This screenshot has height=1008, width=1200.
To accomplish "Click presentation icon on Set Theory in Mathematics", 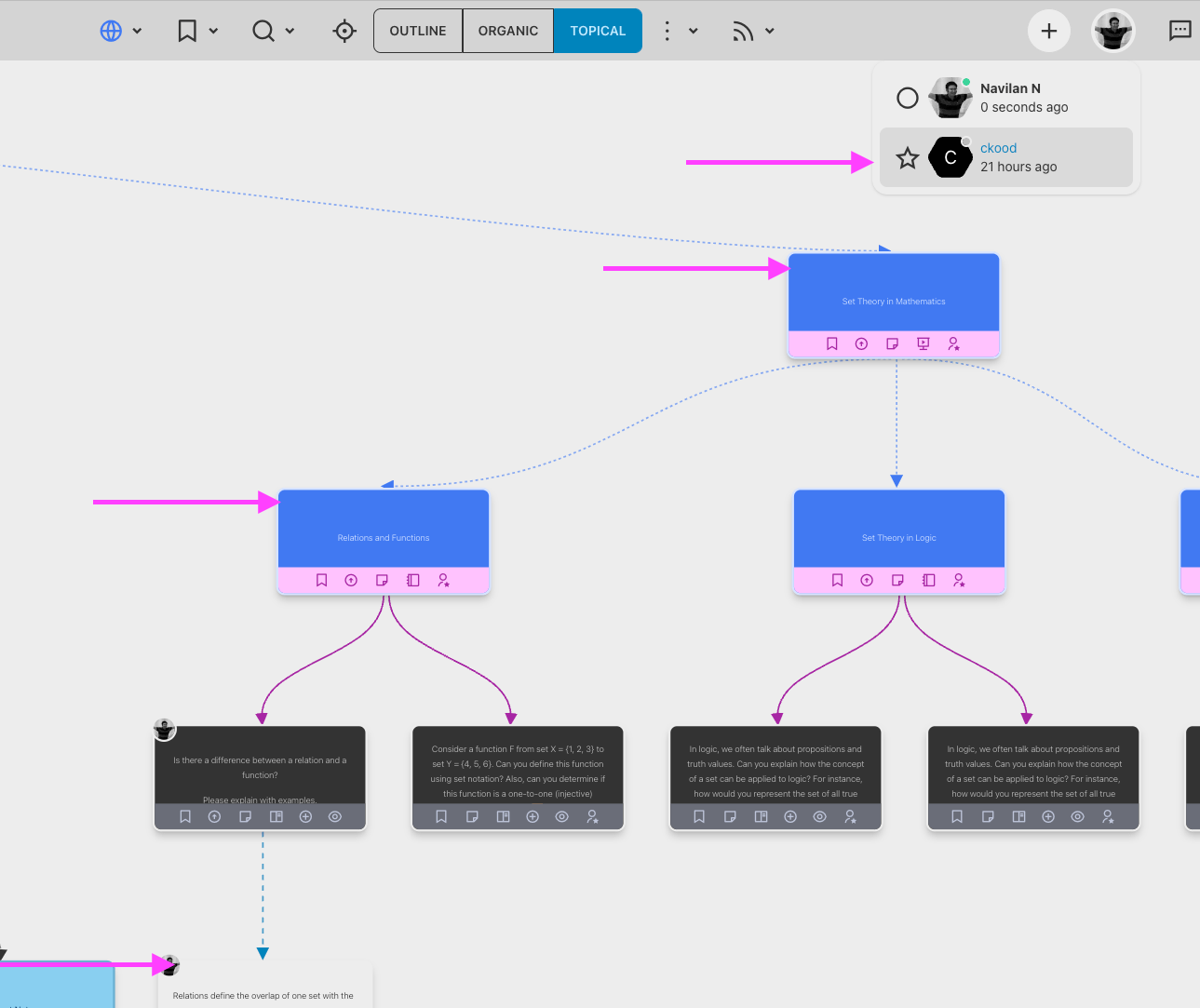I will point(924,343).
